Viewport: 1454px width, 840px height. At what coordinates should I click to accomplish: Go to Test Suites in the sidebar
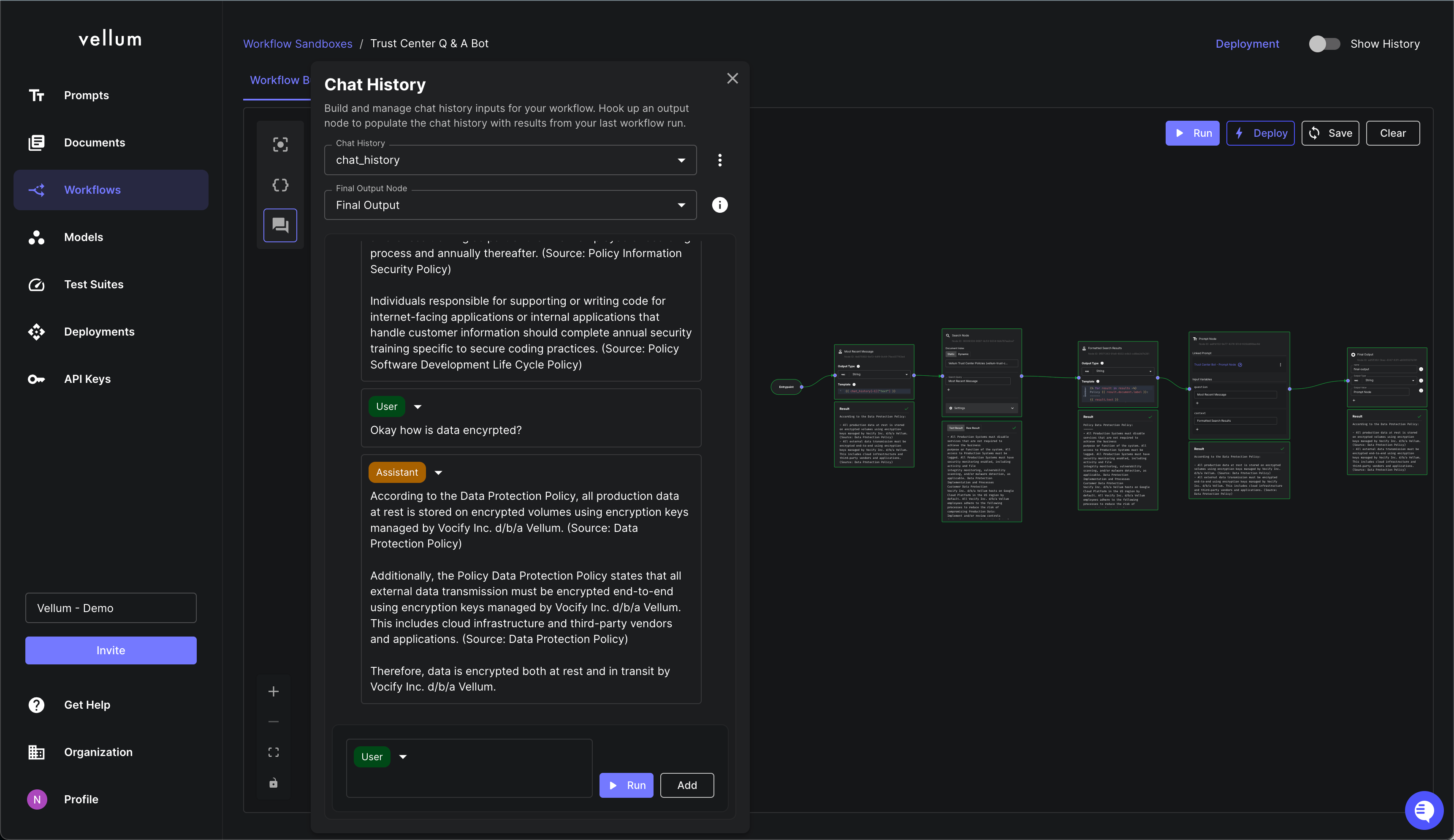pos(93,285)
